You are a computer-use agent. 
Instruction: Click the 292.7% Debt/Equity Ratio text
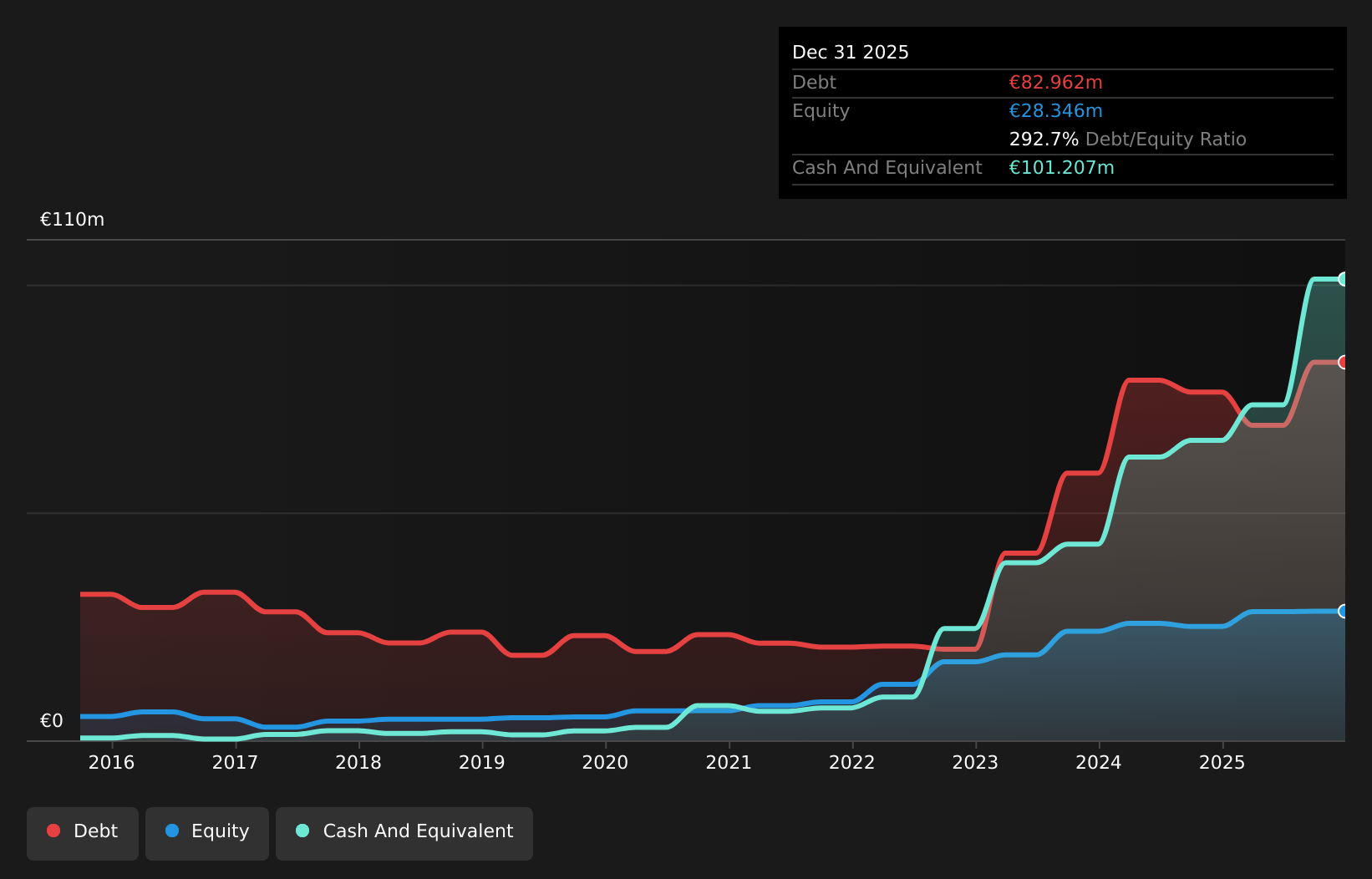(1127, 140)
